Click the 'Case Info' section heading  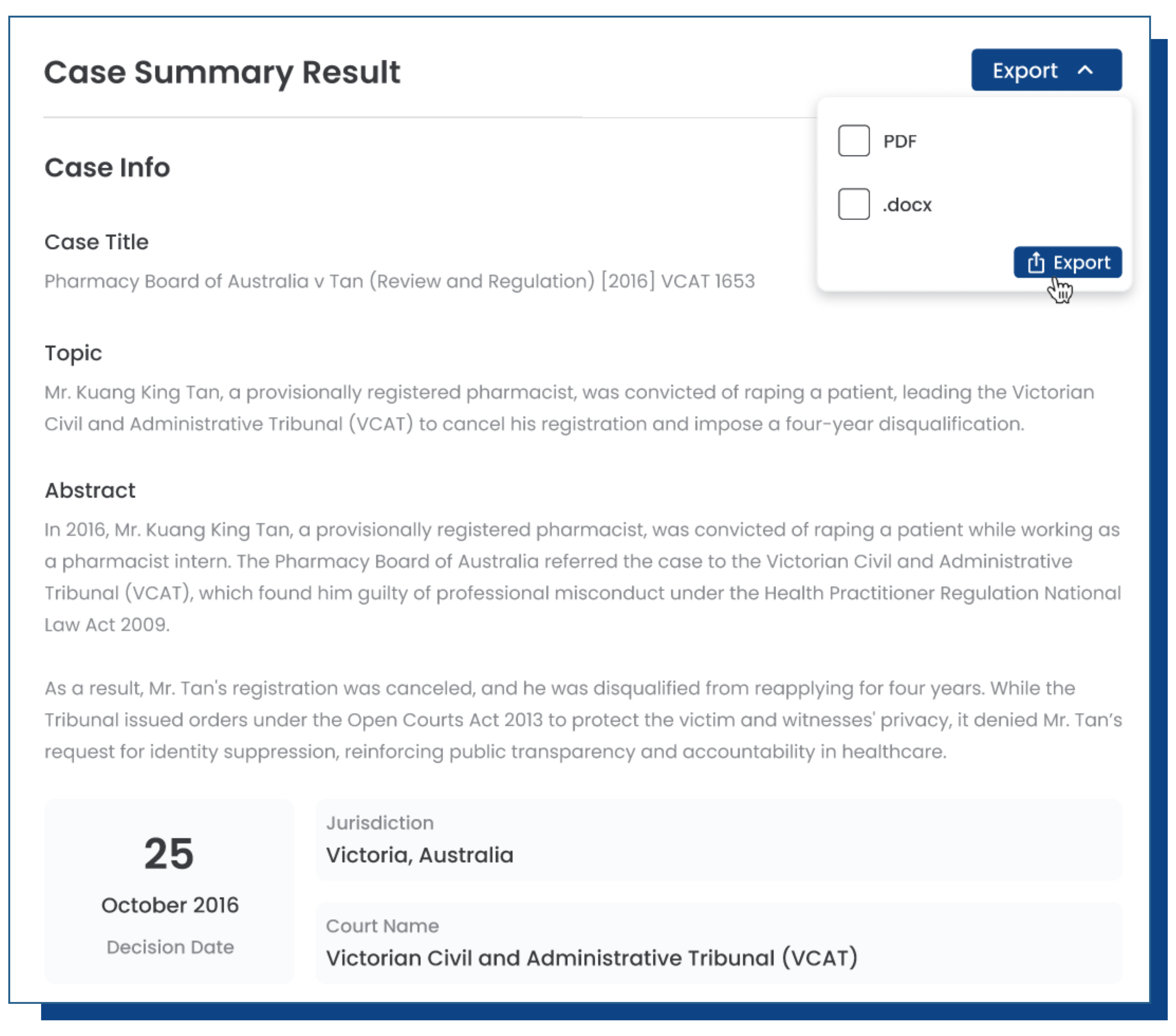[107, 168]
